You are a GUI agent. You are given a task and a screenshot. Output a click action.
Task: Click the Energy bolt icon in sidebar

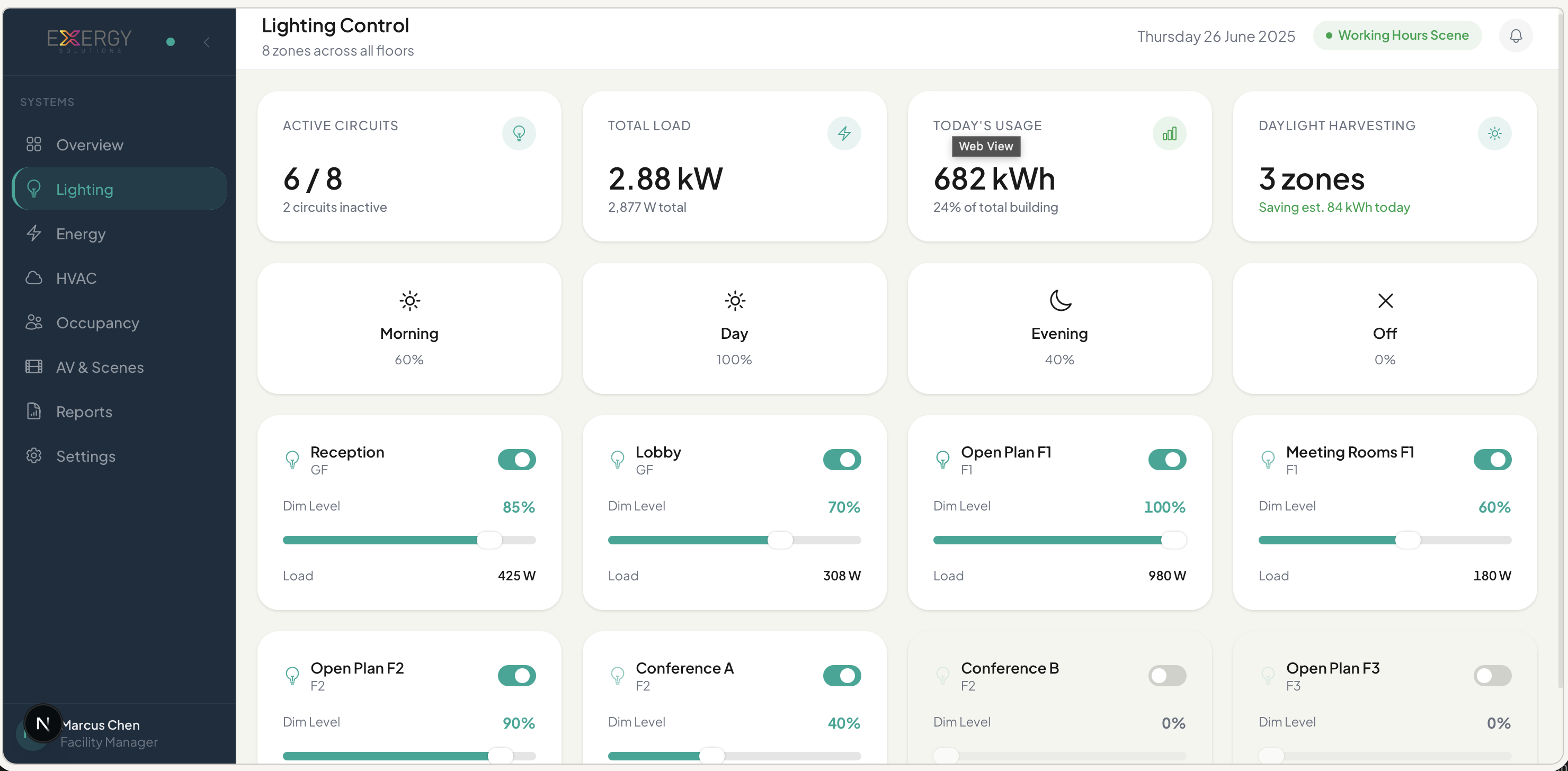34,233
